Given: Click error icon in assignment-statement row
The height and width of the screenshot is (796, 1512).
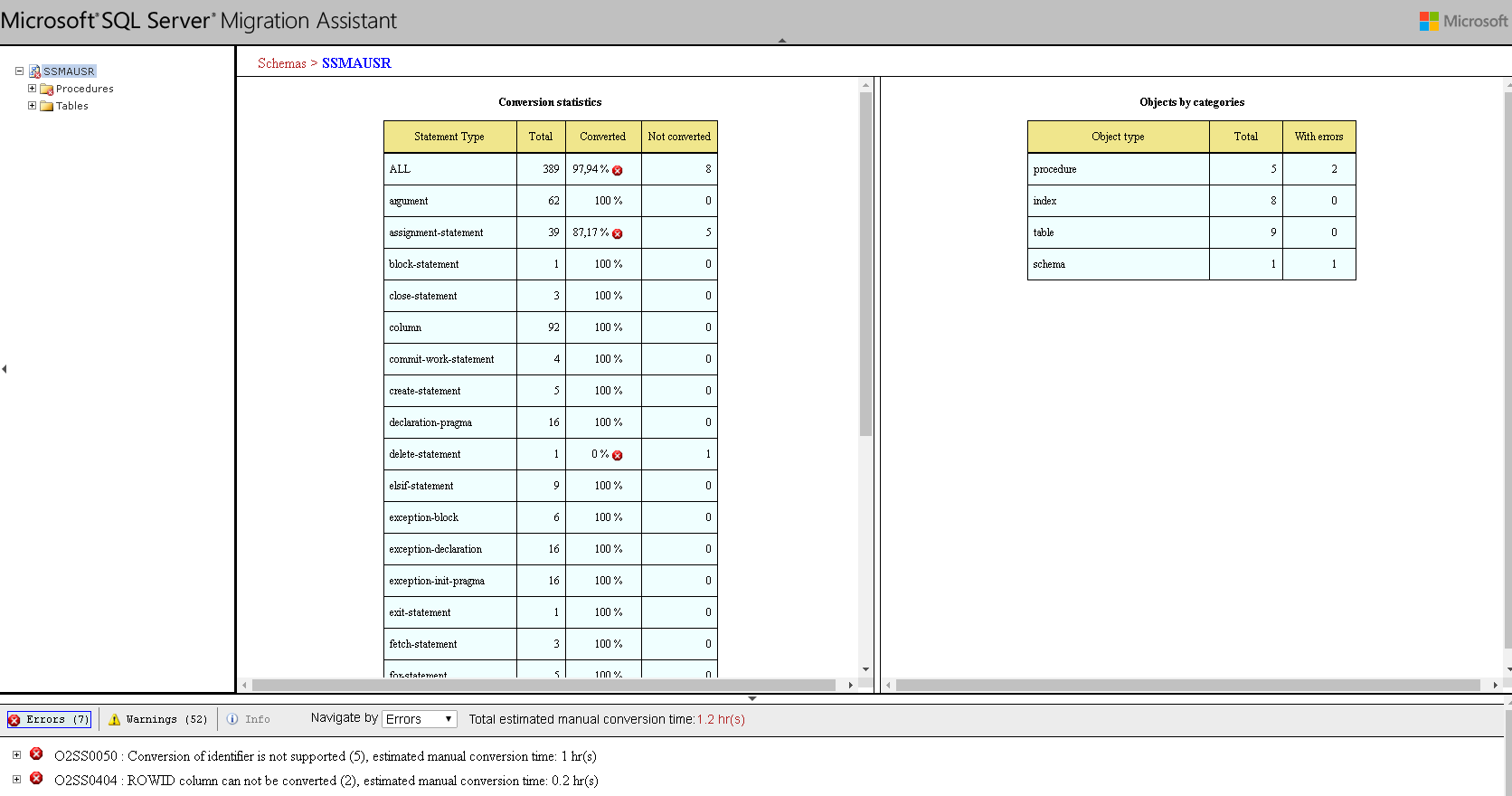Looking at the screenshot, I should pos(618,233).
